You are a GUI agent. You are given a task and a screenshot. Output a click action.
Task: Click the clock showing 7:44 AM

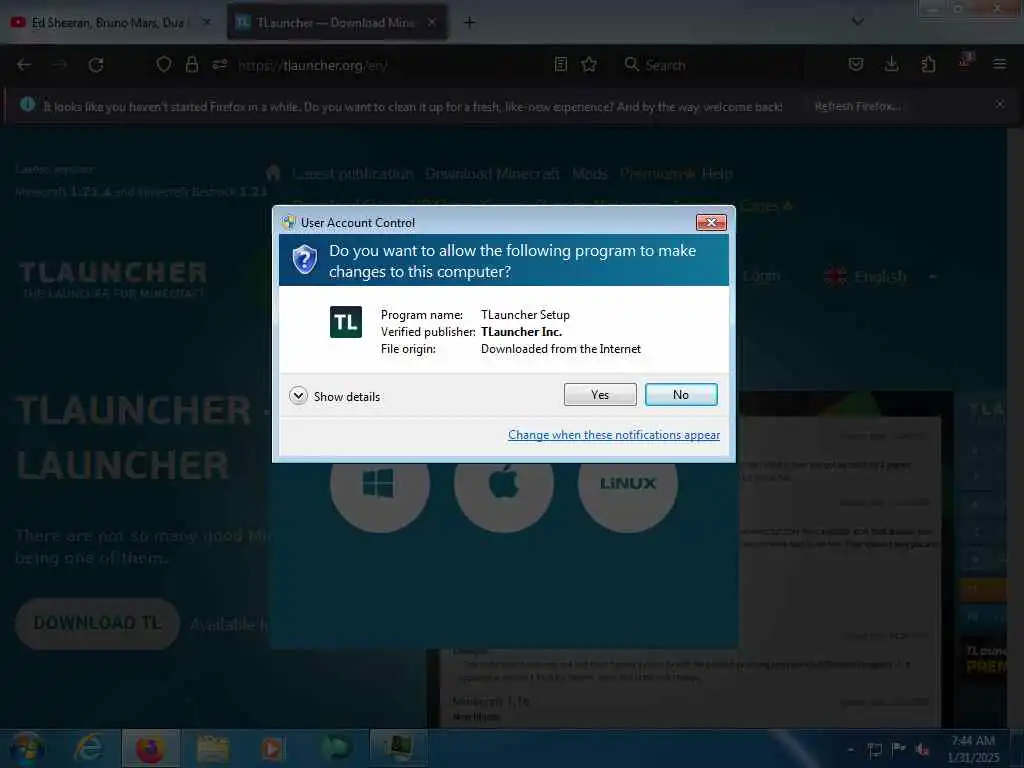coord(973,748)
